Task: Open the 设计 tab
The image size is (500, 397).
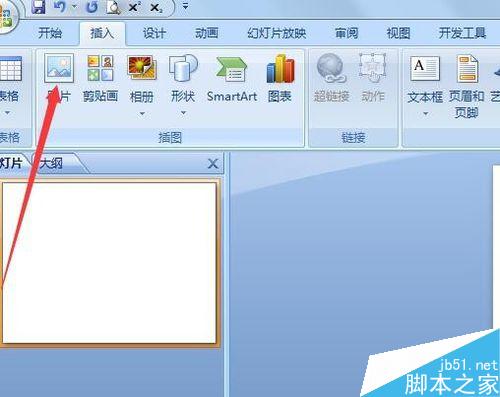Action: tap(154, 33)
